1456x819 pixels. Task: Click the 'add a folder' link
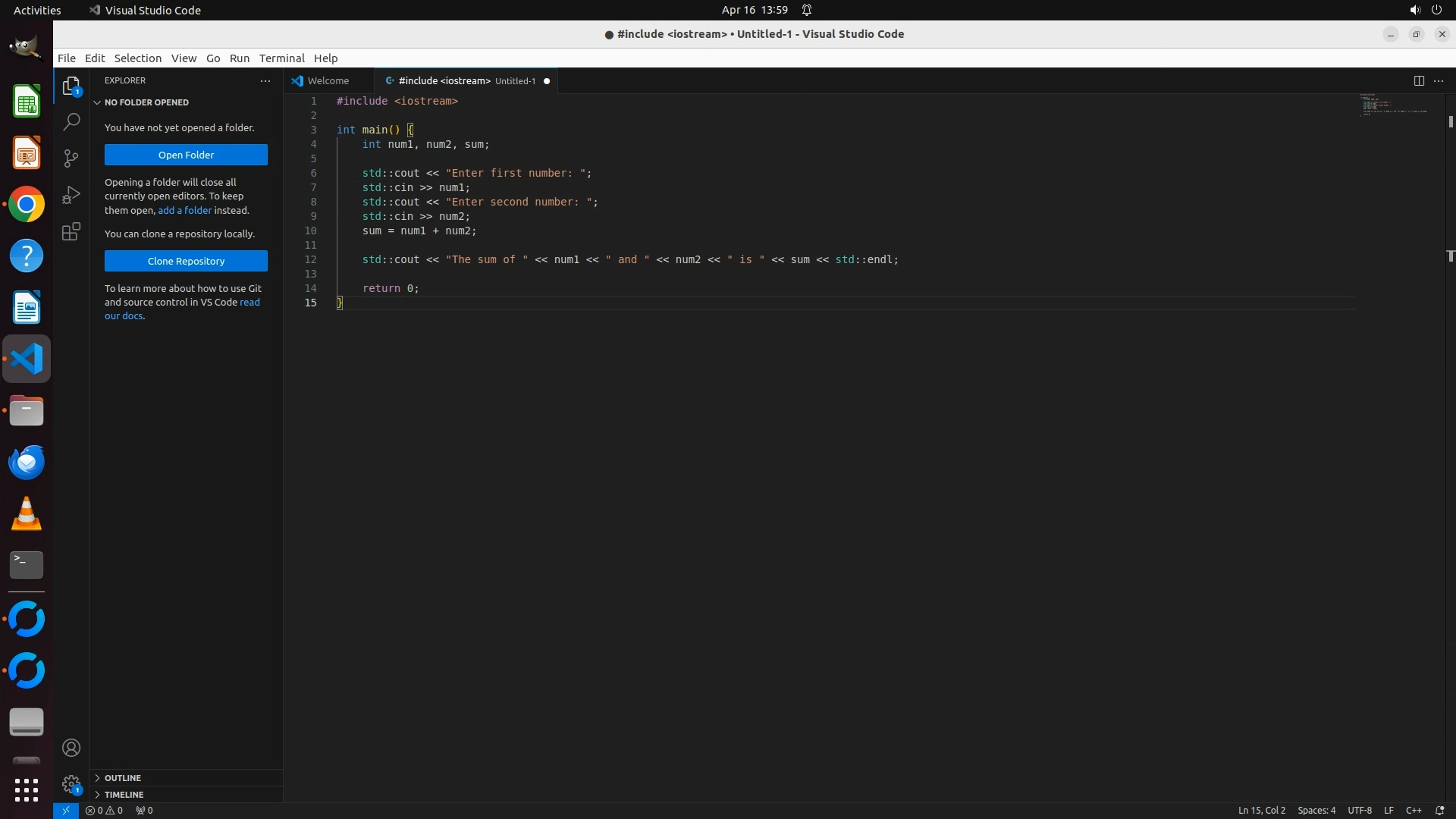tap(184, 210)
